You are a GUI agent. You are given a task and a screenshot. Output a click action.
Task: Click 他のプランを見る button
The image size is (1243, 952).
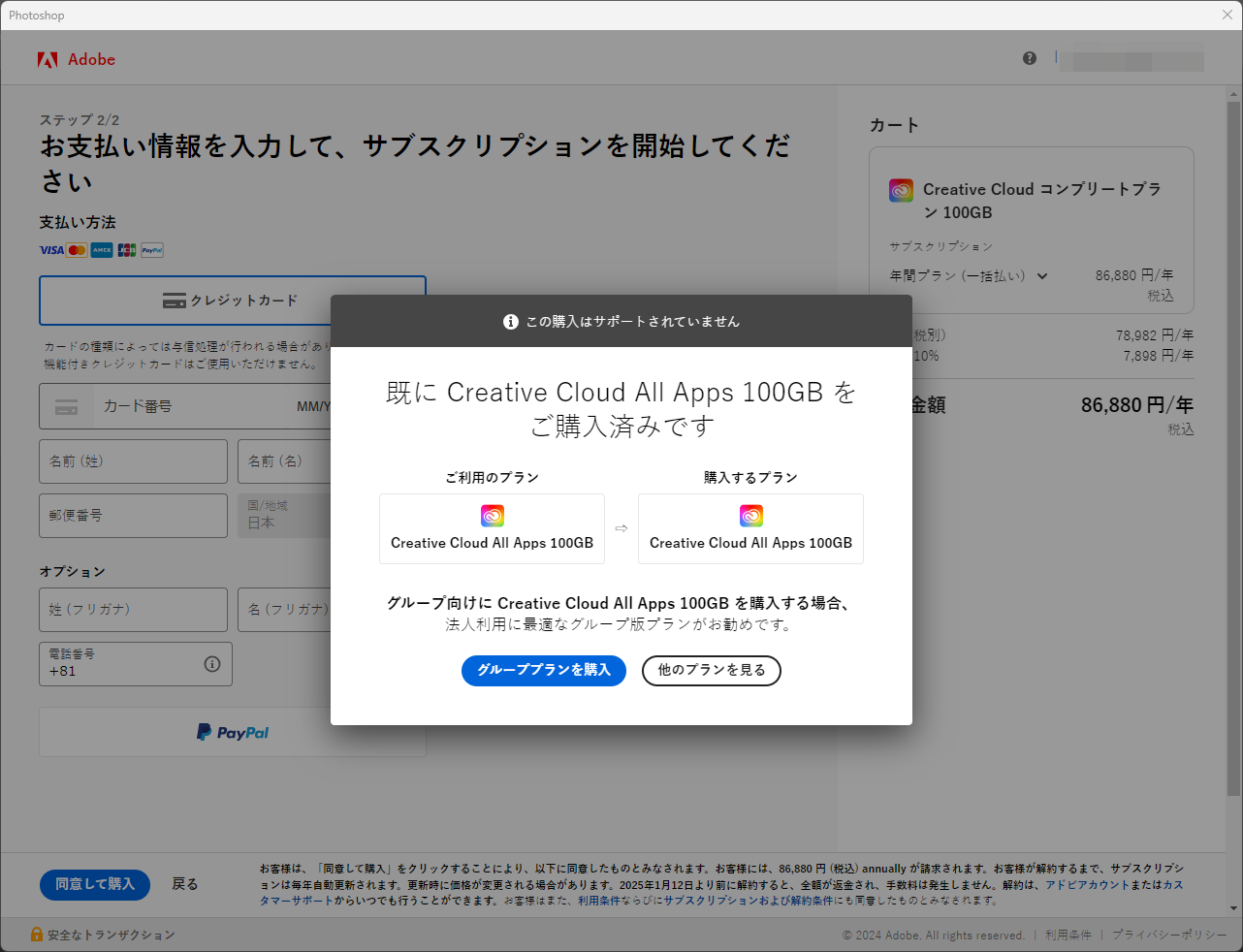coord(712,670)
